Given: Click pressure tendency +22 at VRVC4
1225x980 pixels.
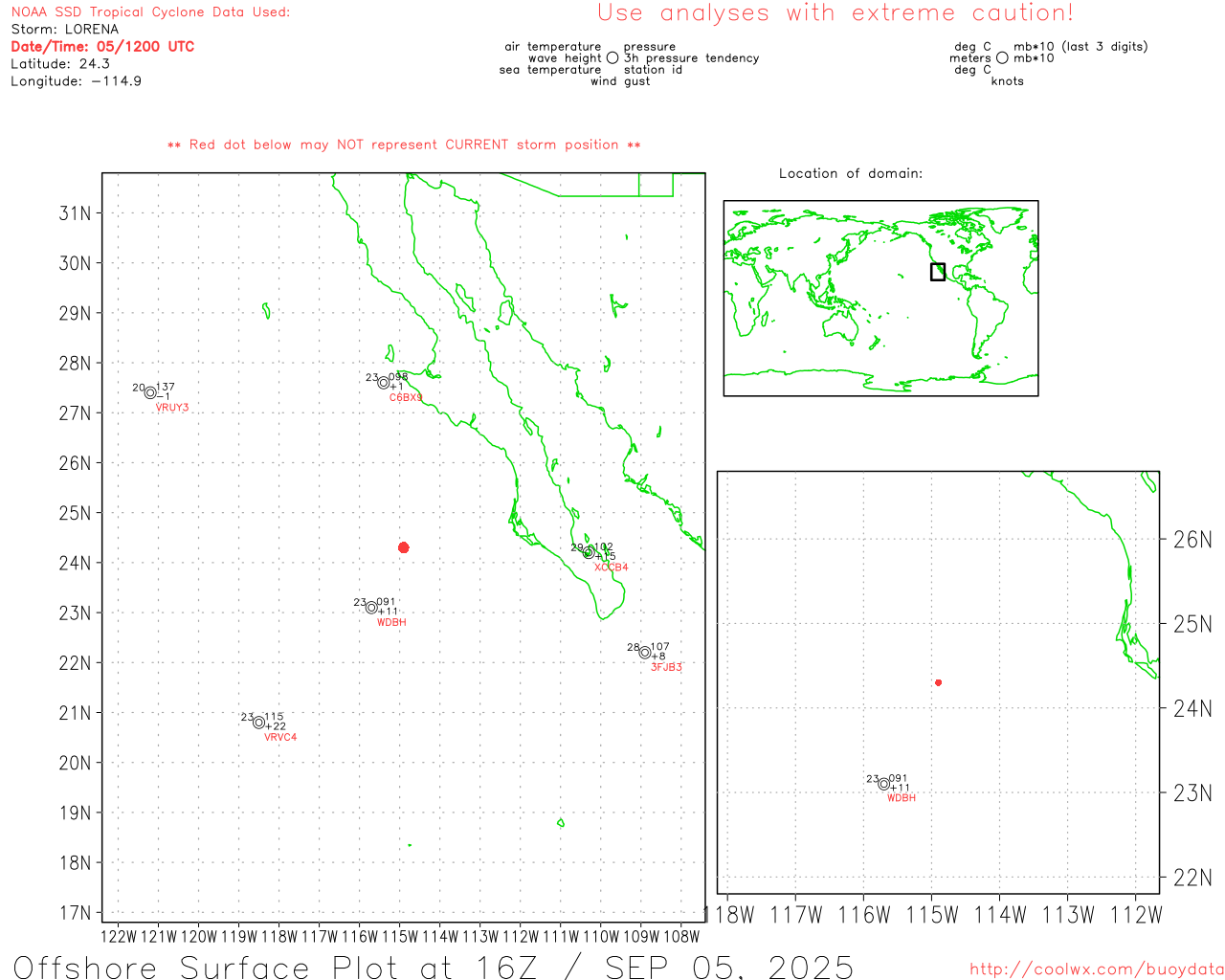Looking at the screenshot, I should [x=276, y=726].
